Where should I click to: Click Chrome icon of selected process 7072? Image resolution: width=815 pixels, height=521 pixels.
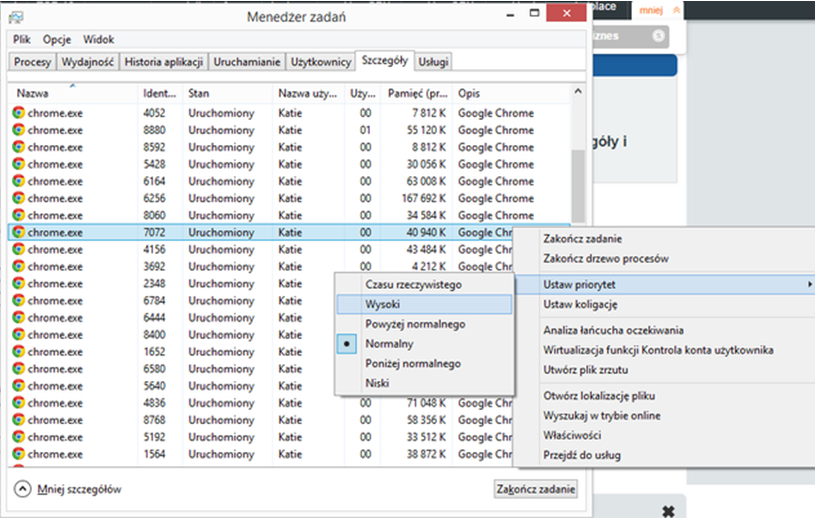[x=19, y=232]
